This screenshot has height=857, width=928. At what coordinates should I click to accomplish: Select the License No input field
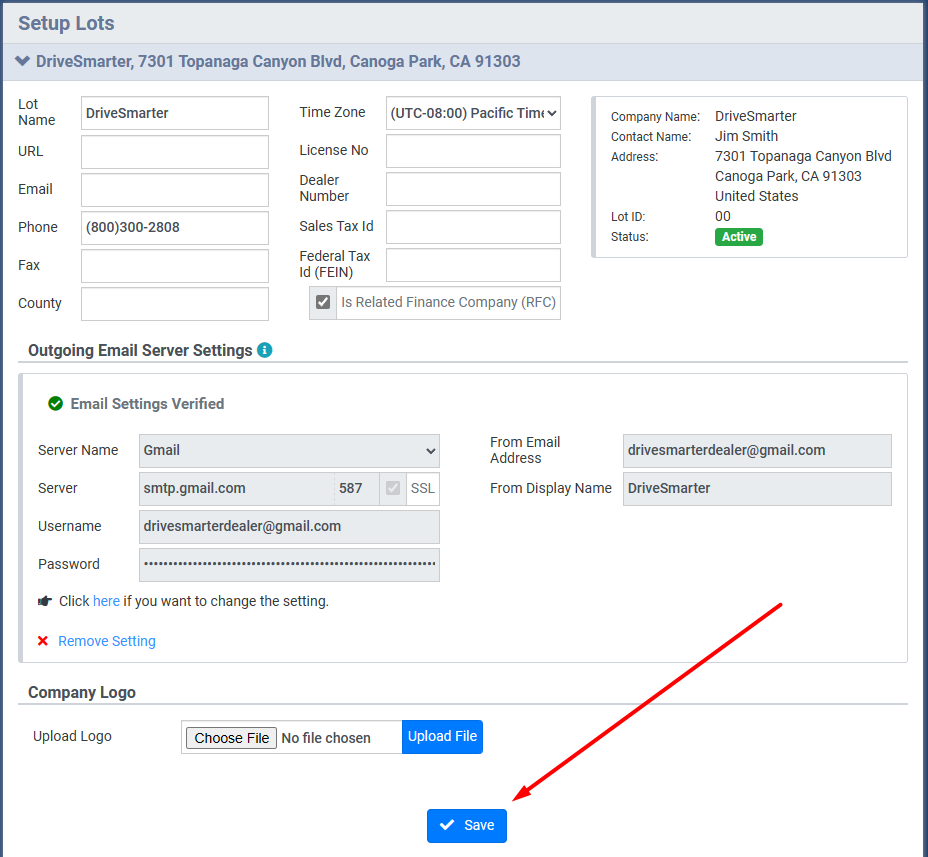point(473,151)
